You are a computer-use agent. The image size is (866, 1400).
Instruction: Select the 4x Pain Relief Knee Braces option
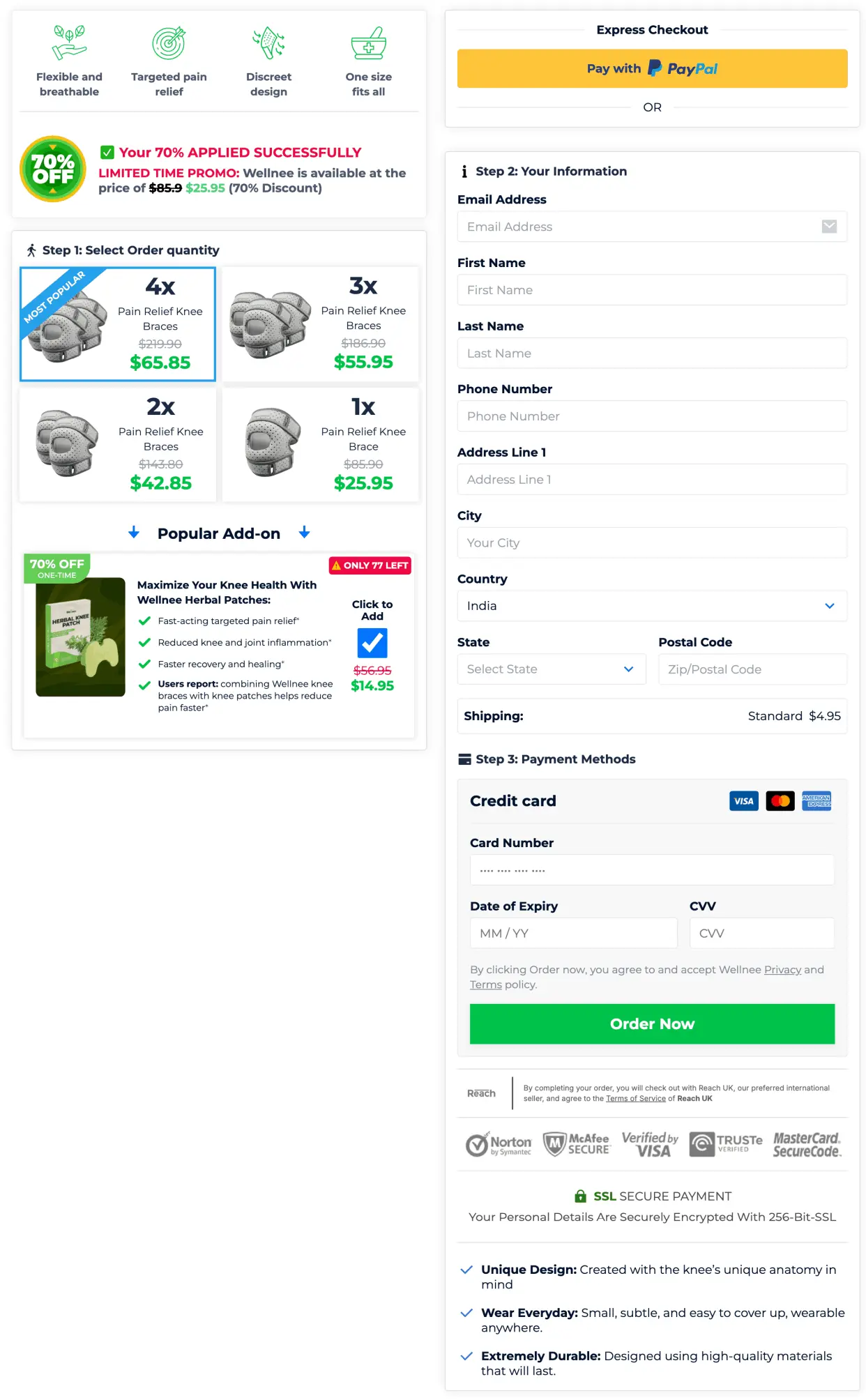tap(118, 324)
